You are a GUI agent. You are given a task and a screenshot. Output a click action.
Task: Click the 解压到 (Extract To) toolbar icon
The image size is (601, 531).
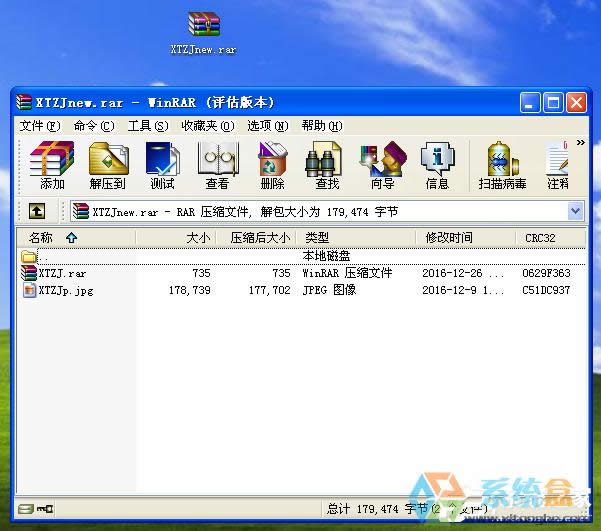click(x=108, y=164)
